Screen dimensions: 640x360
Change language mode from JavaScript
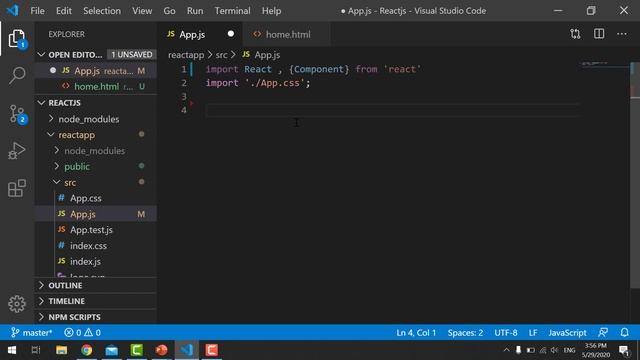tap(567, 333)
